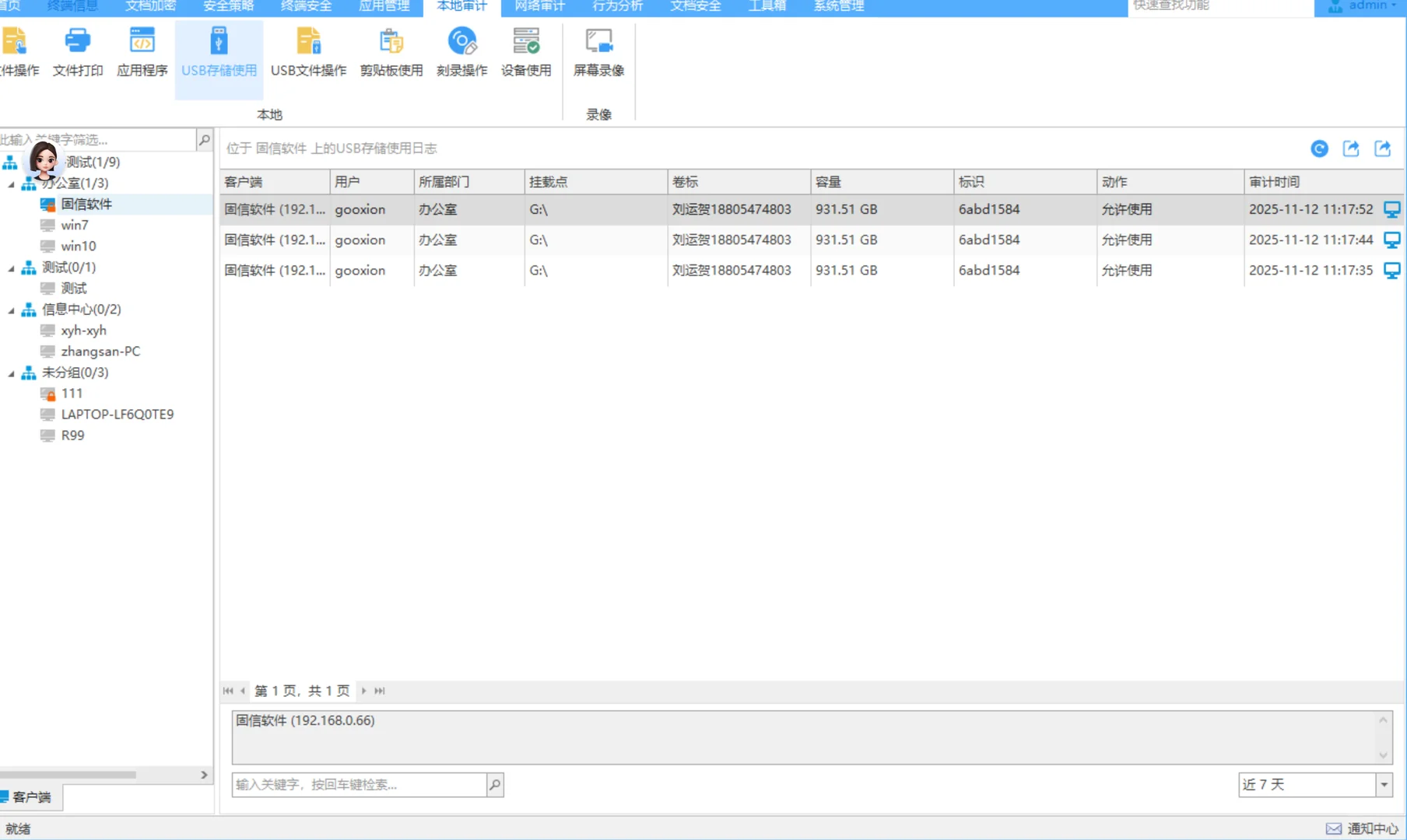Screen dimensions: 1407x840
Task: Click the monitor icon on the 11:17:44 row
Action: point(1391,240)
